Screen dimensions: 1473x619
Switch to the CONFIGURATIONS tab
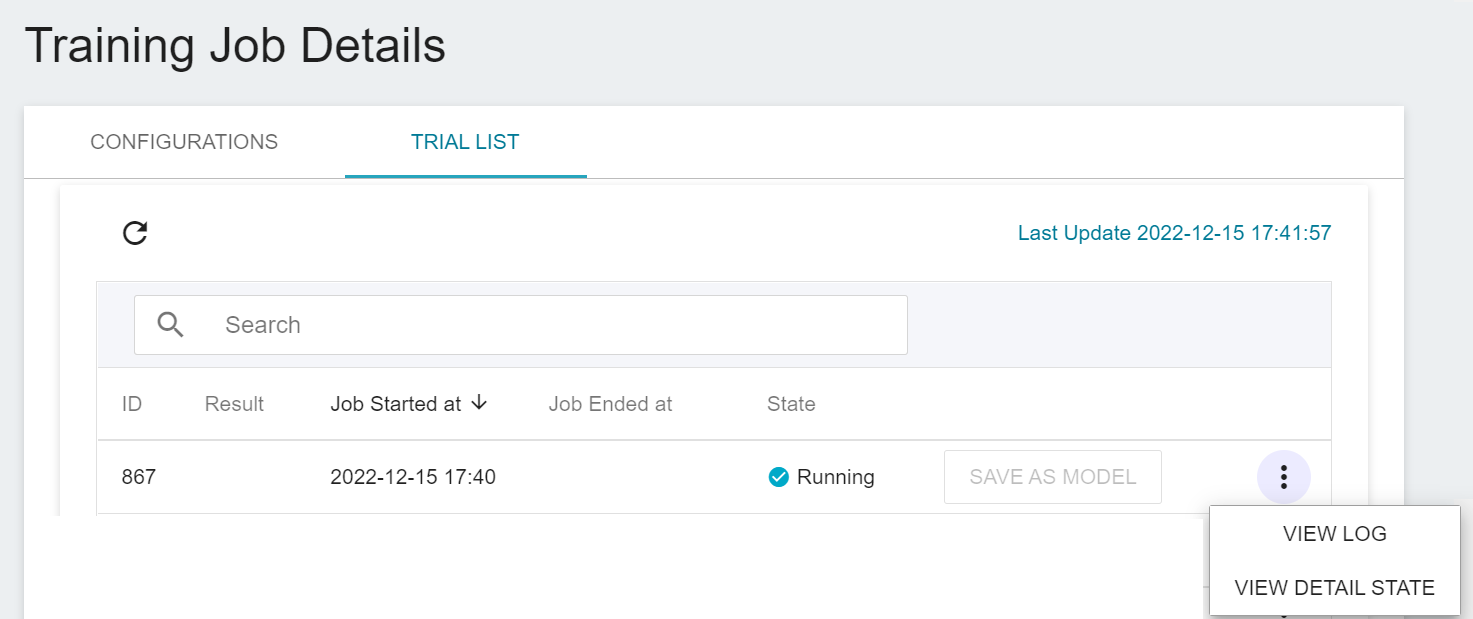[x=184, y=142]
